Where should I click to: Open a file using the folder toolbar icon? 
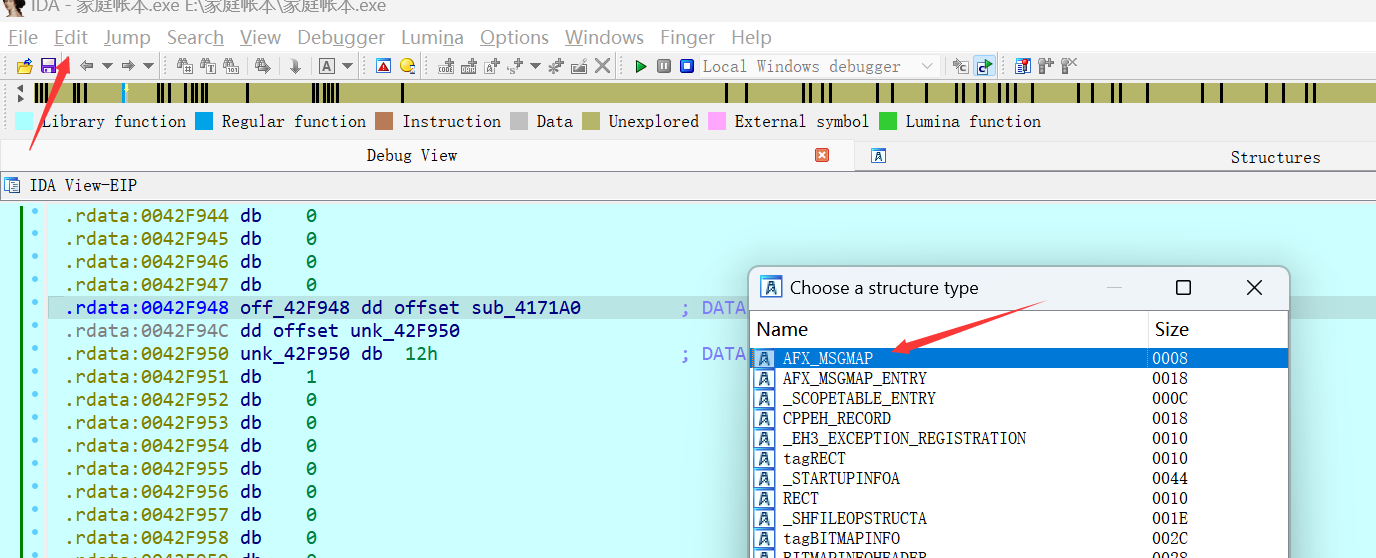[x=25, y=66]
